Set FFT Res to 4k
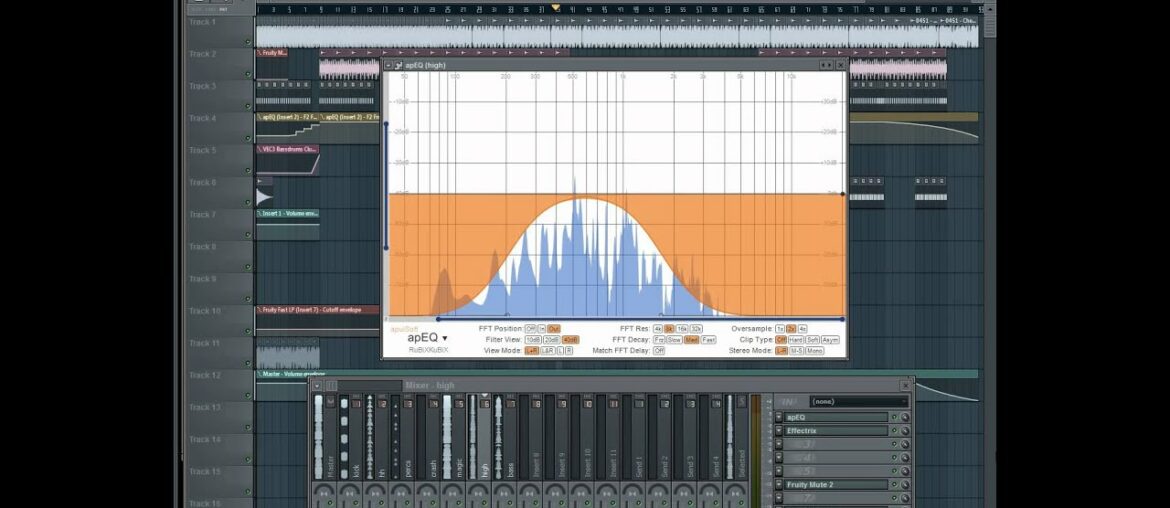Viewport: 1170px width, 508px height. click(x=658, y=328)
